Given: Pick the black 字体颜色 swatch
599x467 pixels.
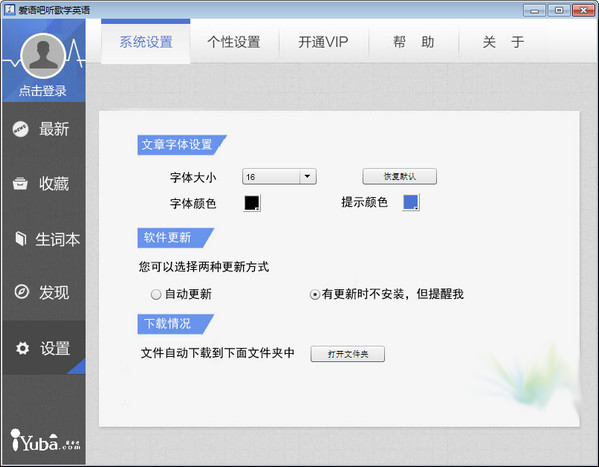Looking at the screenshot, I should point(252,203).
